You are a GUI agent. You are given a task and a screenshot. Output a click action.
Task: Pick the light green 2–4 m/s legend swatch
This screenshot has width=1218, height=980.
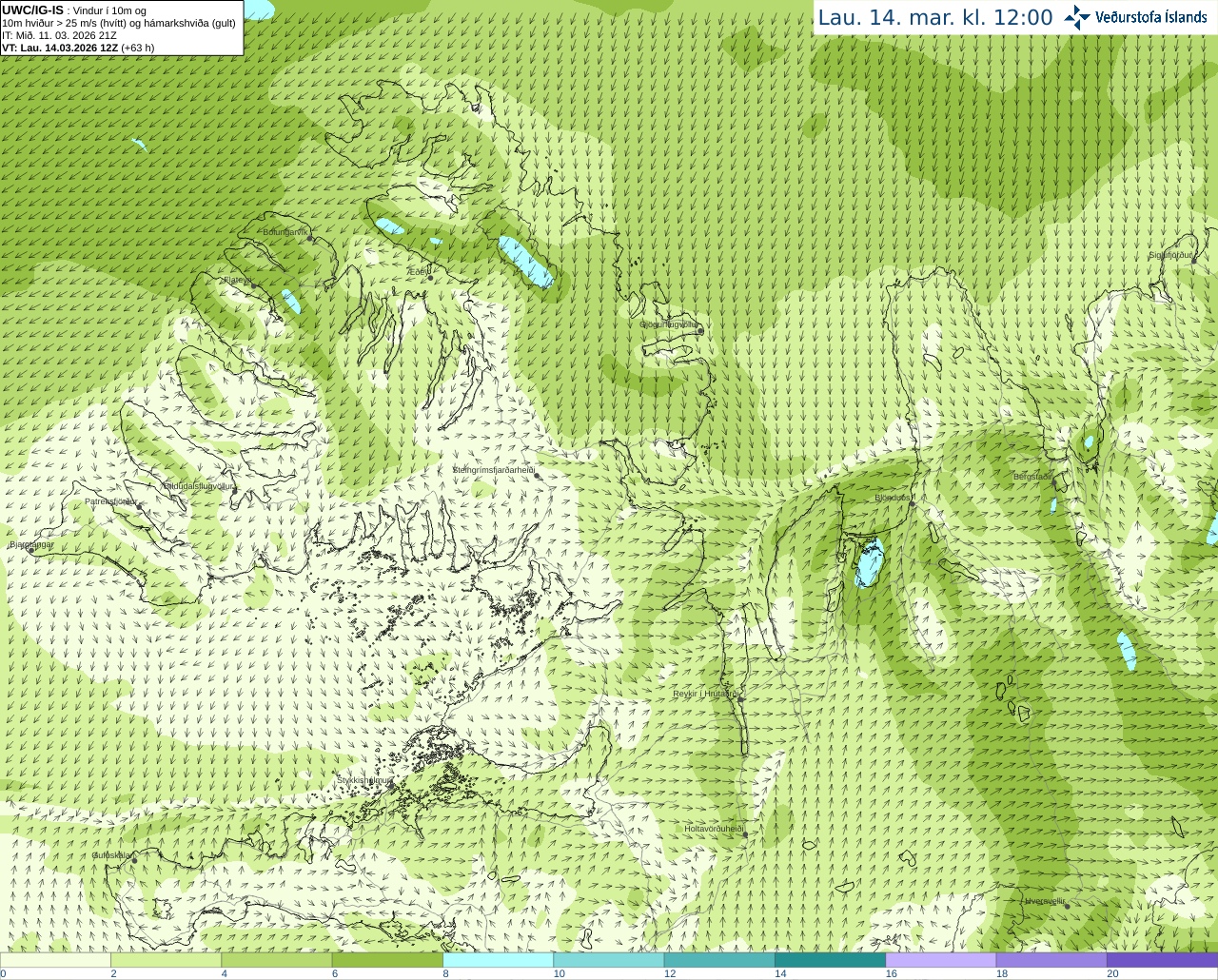(x=166, y=960)
